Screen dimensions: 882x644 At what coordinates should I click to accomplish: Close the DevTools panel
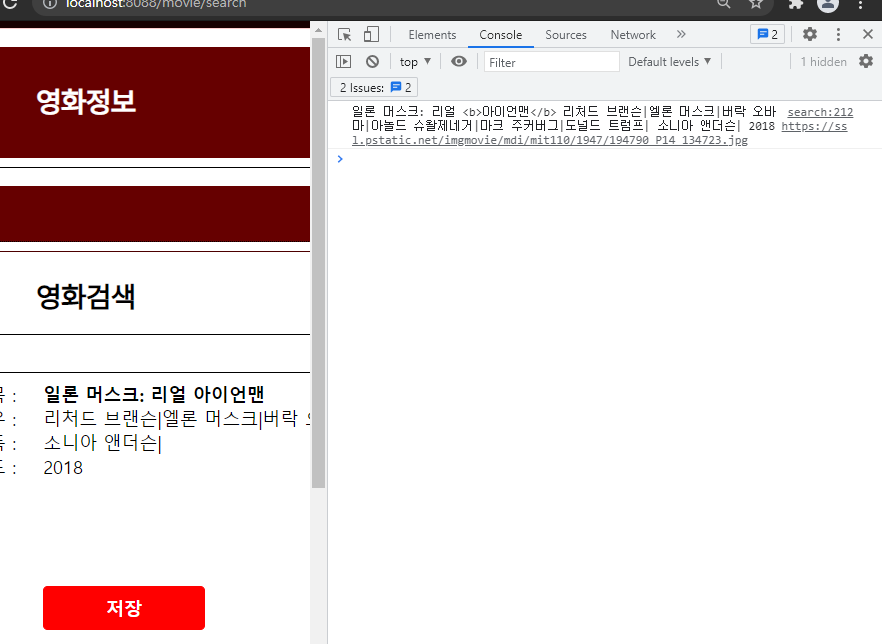click(x=867, y=34)
